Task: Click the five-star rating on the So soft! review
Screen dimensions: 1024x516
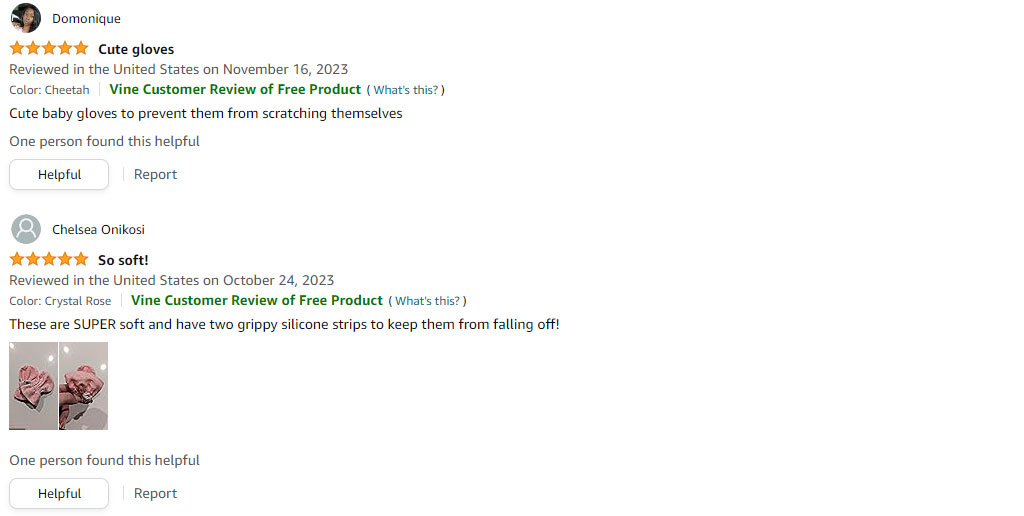Action: [x=49, y=260]
